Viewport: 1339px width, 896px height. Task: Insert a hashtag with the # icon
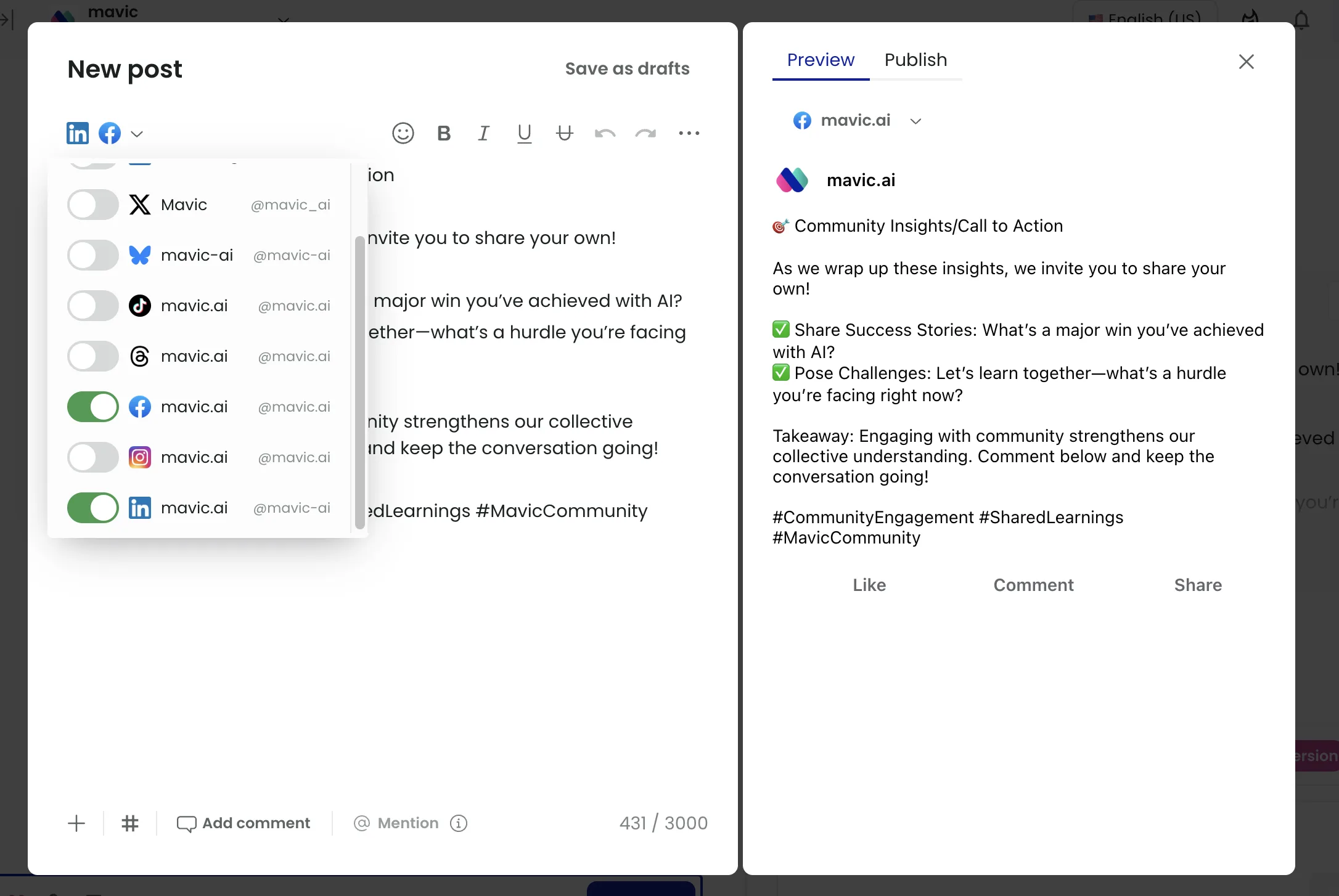coord(130,823)
